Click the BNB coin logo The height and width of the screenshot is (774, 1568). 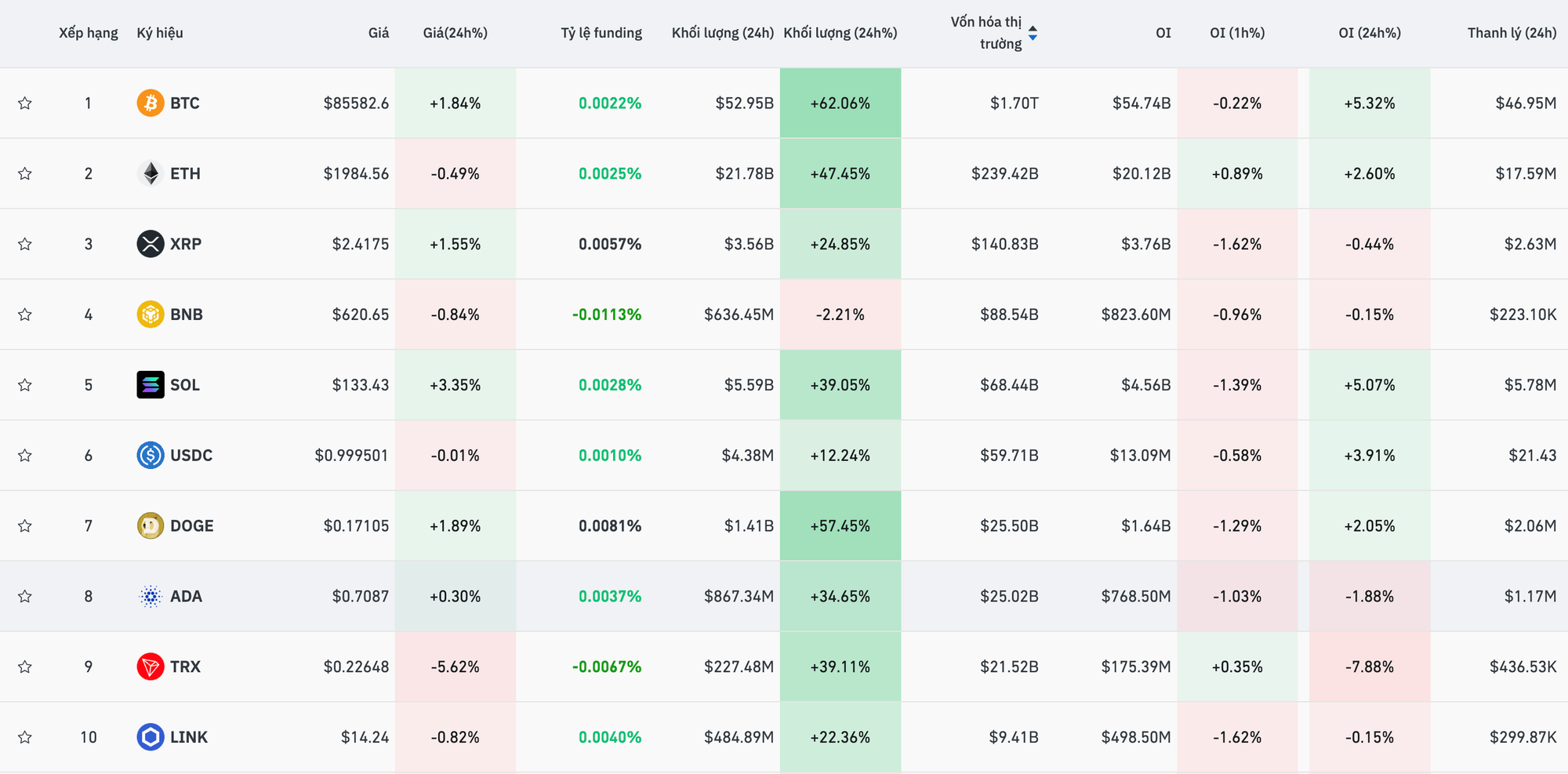150,314
